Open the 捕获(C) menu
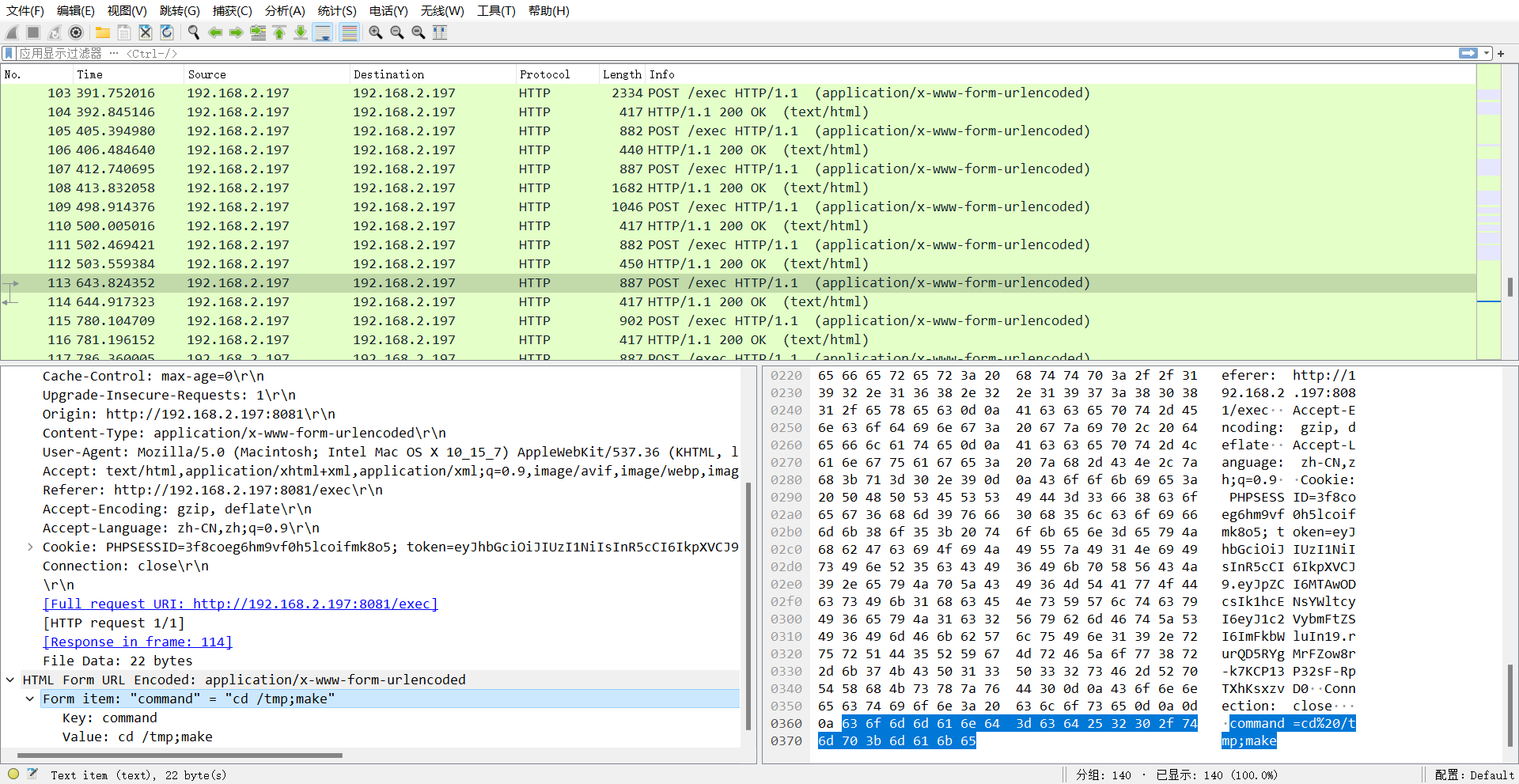The height and width of the screenshot is (784, 1519). click(x=232, y=11)
